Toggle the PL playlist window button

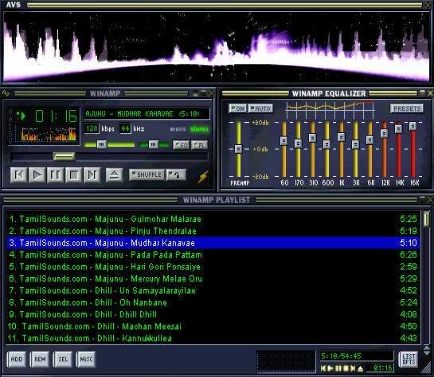click(200, 145)
